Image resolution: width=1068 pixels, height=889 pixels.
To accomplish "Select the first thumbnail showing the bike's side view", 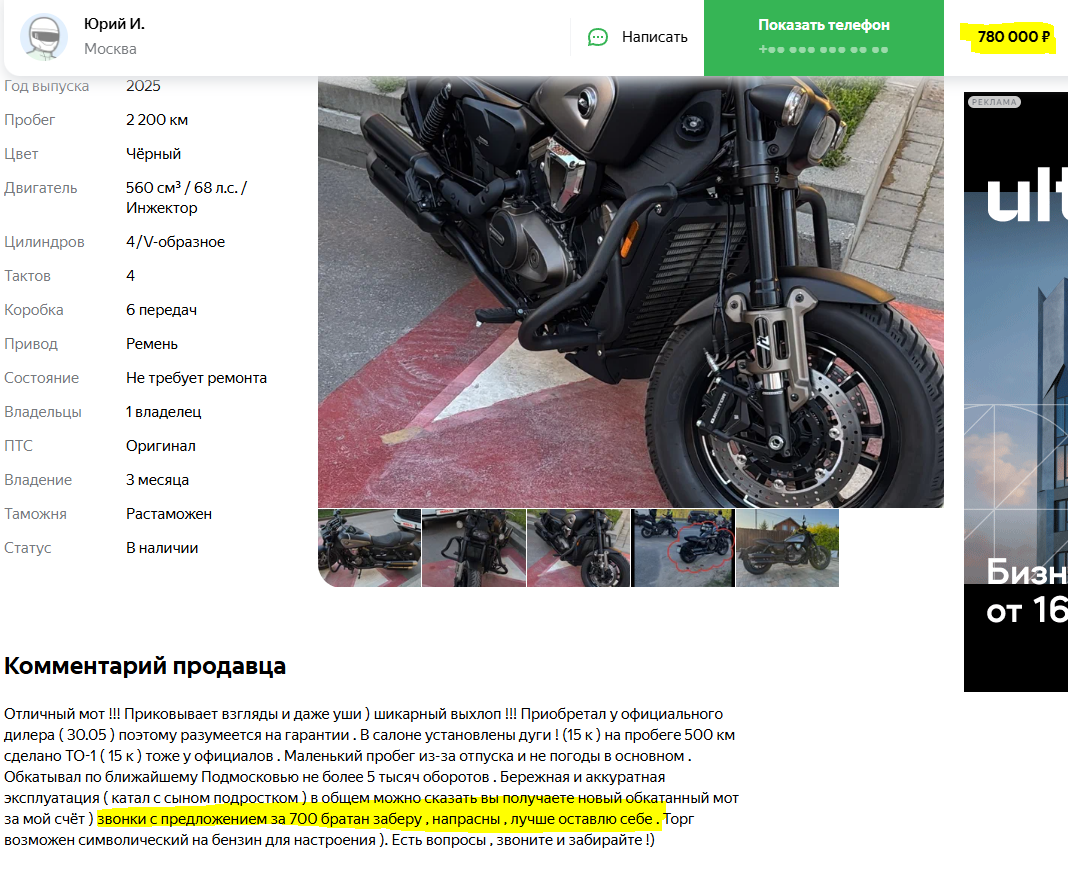I will tap(369, 548).
